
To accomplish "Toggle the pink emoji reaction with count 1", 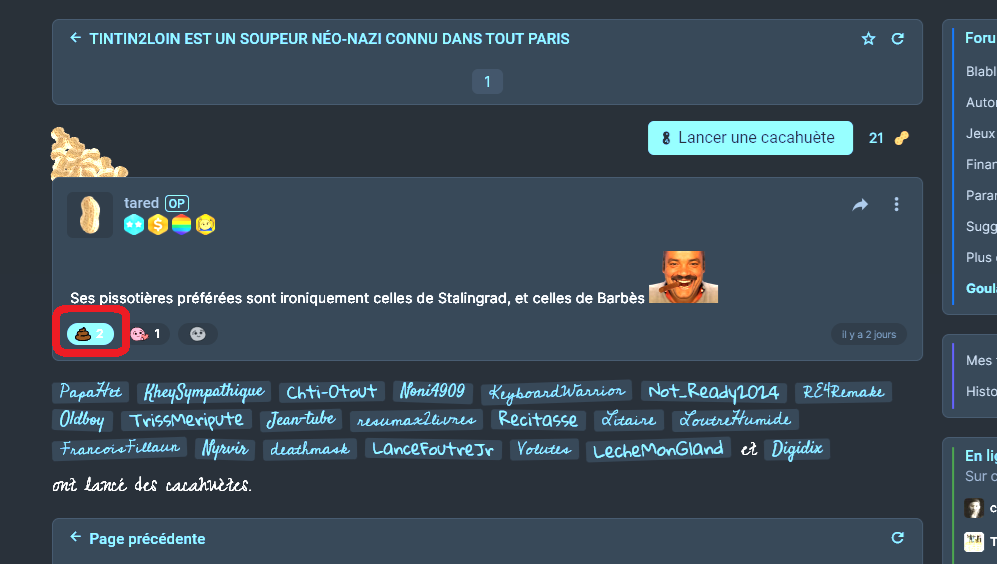I will tap(148, 334).
